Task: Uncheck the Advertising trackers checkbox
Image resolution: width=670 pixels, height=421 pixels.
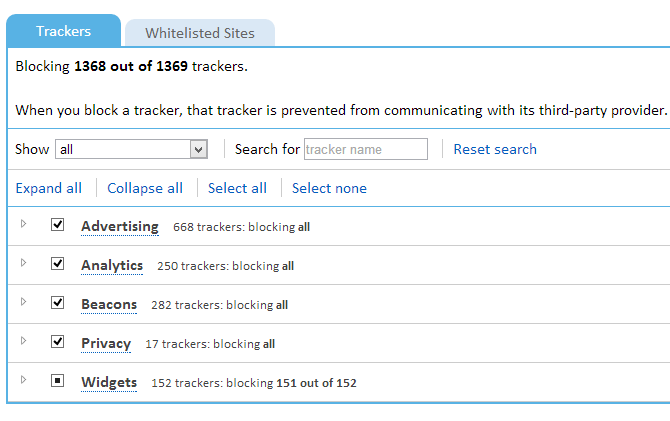Action: click(58, 225)
